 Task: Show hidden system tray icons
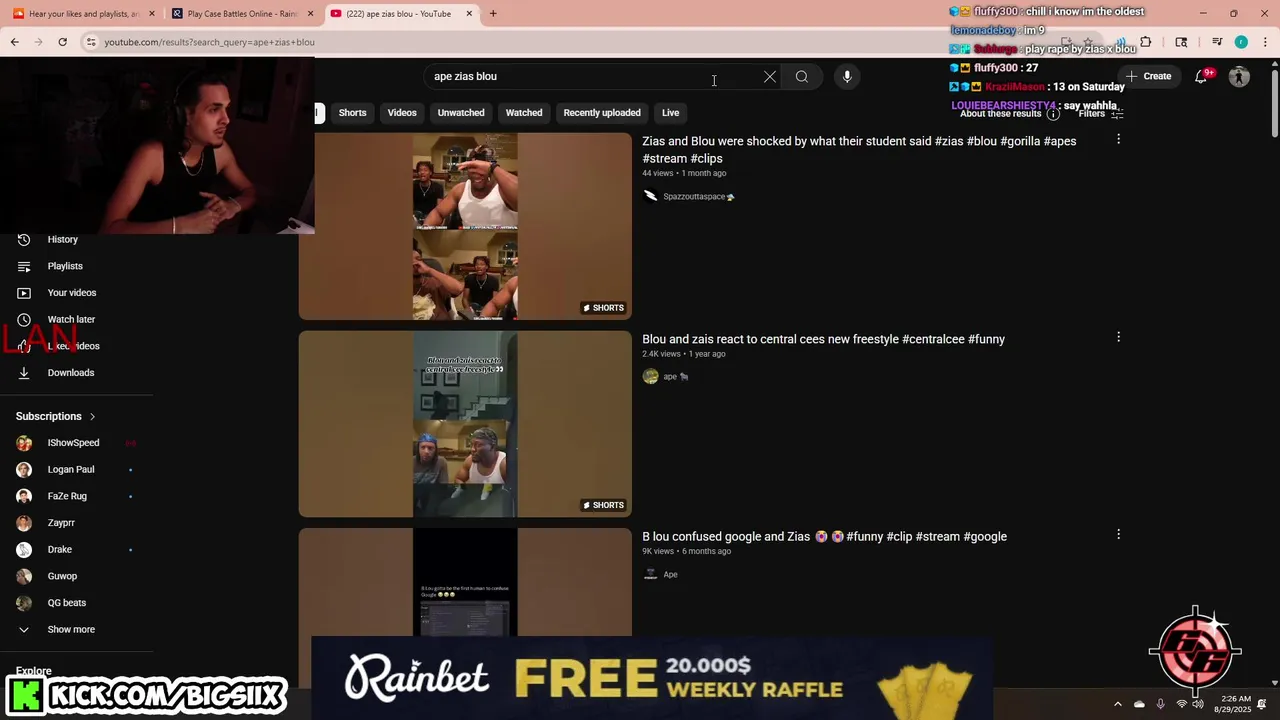(1118, 704)
